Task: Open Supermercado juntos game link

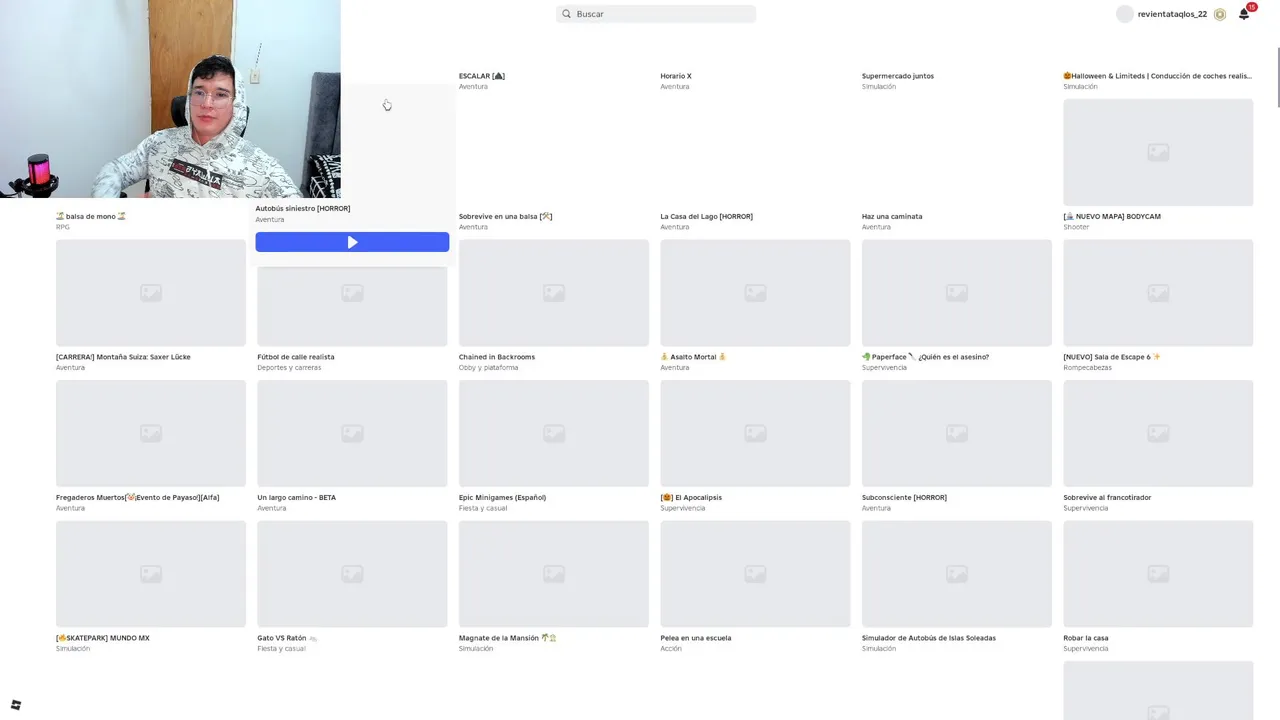Action: point(898,76)
